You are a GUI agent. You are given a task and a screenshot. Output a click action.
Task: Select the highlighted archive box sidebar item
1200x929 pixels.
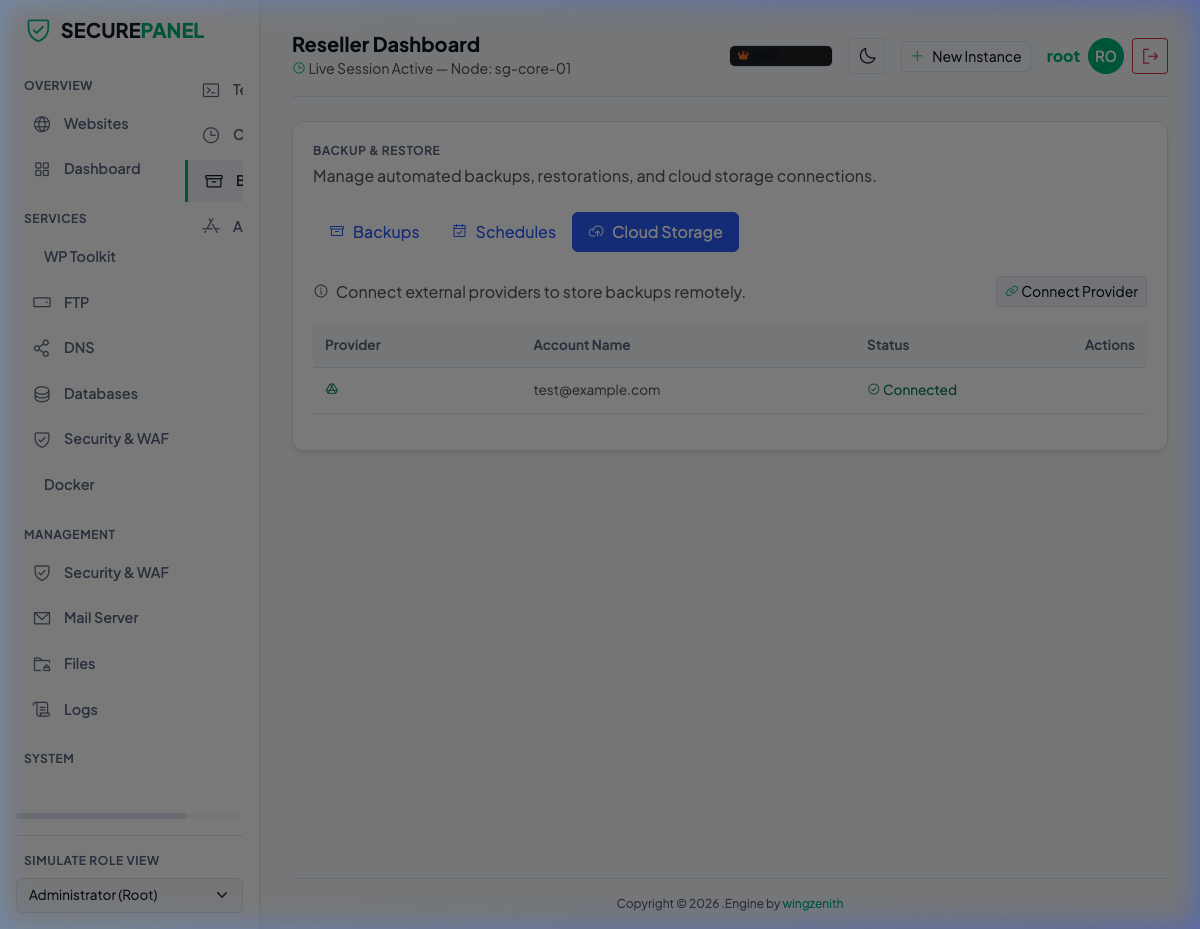point(214,181)
